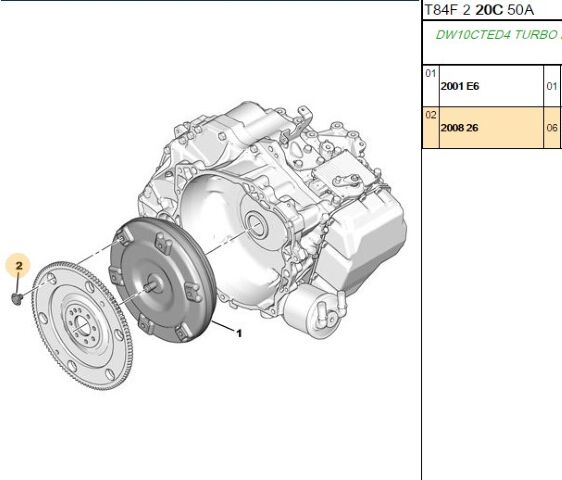Click the T84F 2 20C 50A header
This screenshot has height=480, width=562.
pyautogui.click(x=479, y=10)
